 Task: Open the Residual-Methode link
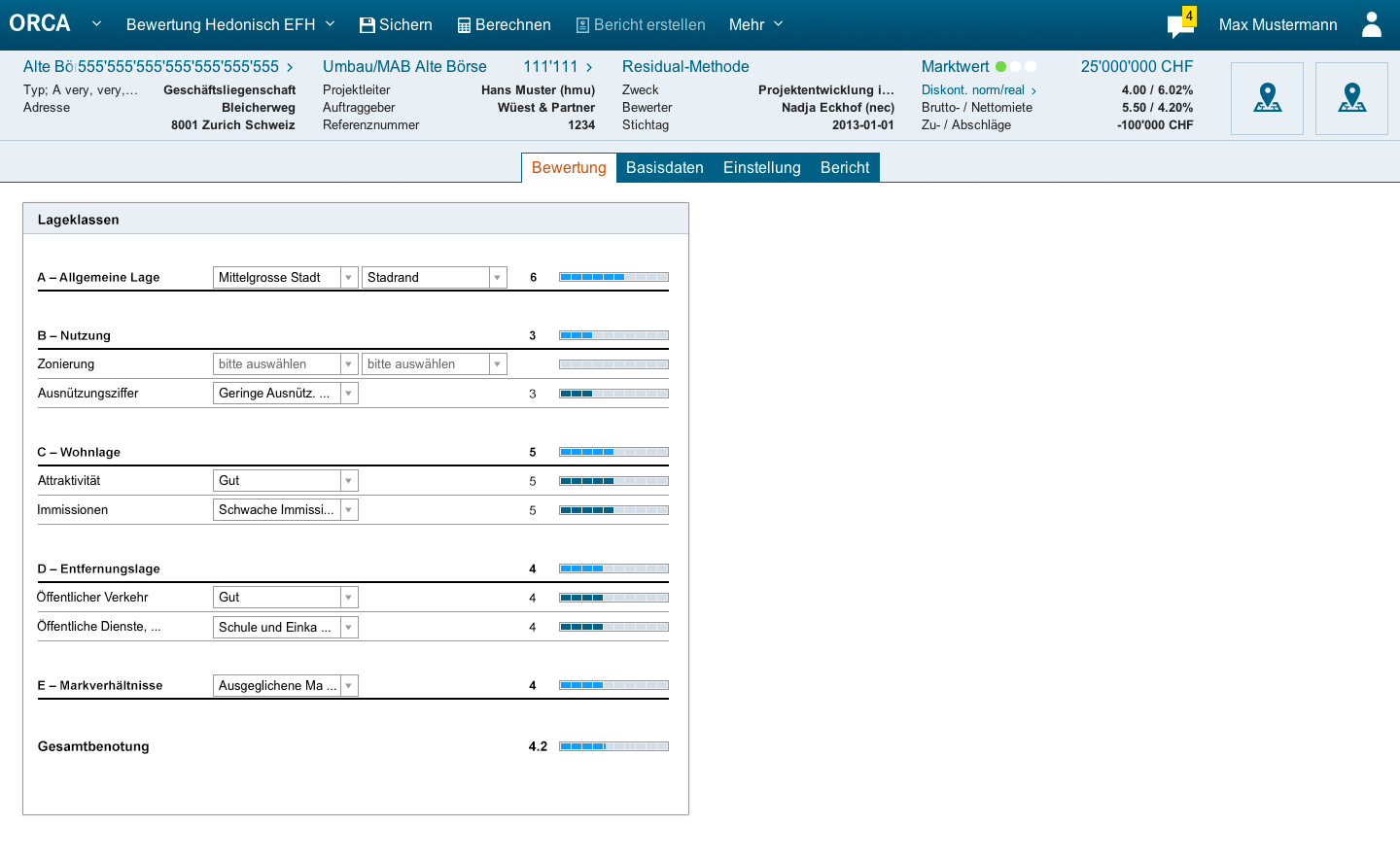click(685, 66)
